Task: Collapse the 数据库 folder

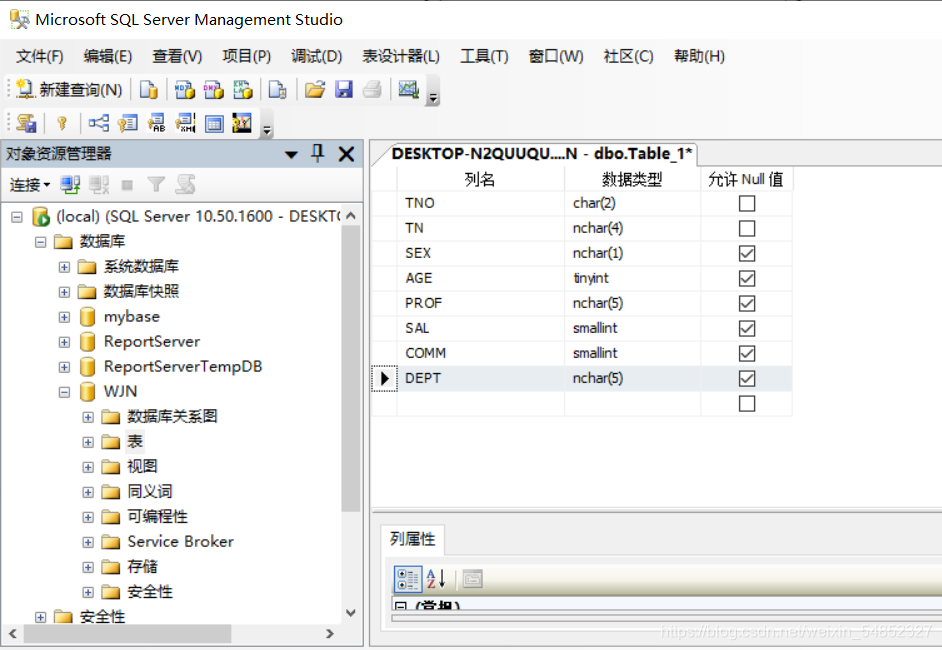Action: coord(40,241)
